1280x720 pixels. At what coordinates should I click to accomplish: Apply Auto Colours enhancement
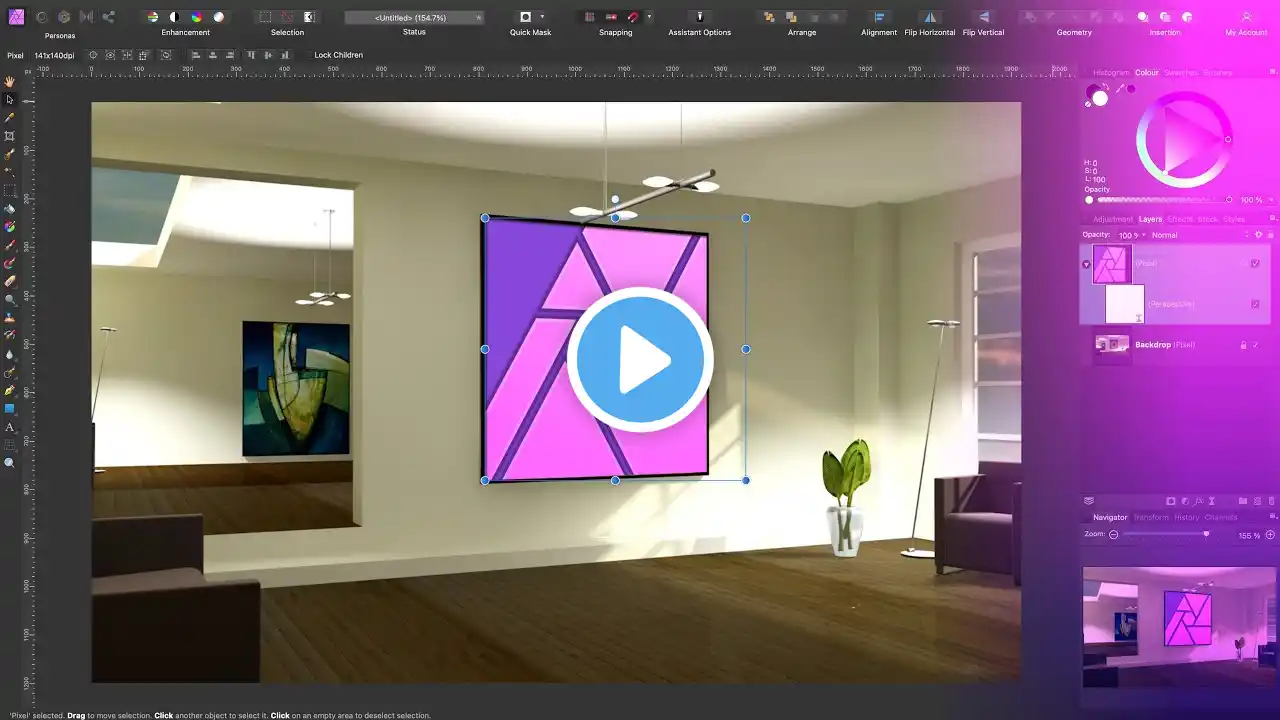pos(196,17)
